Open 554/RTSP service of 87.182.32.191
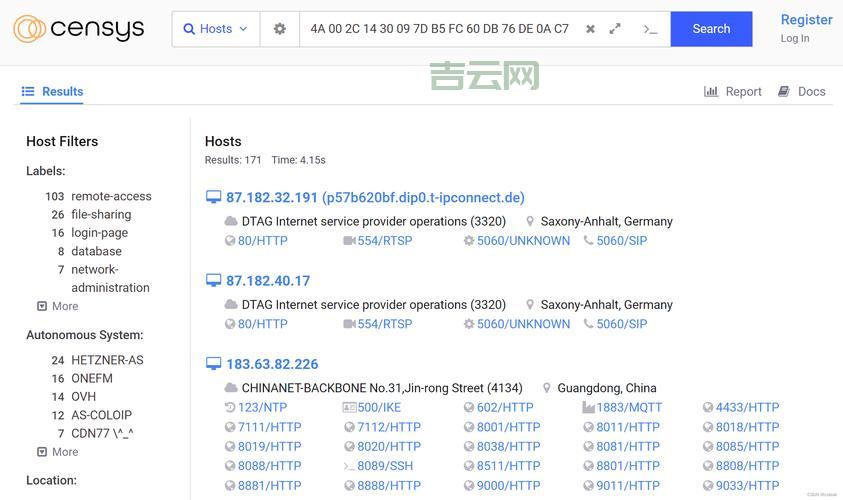 click(385, 241)
